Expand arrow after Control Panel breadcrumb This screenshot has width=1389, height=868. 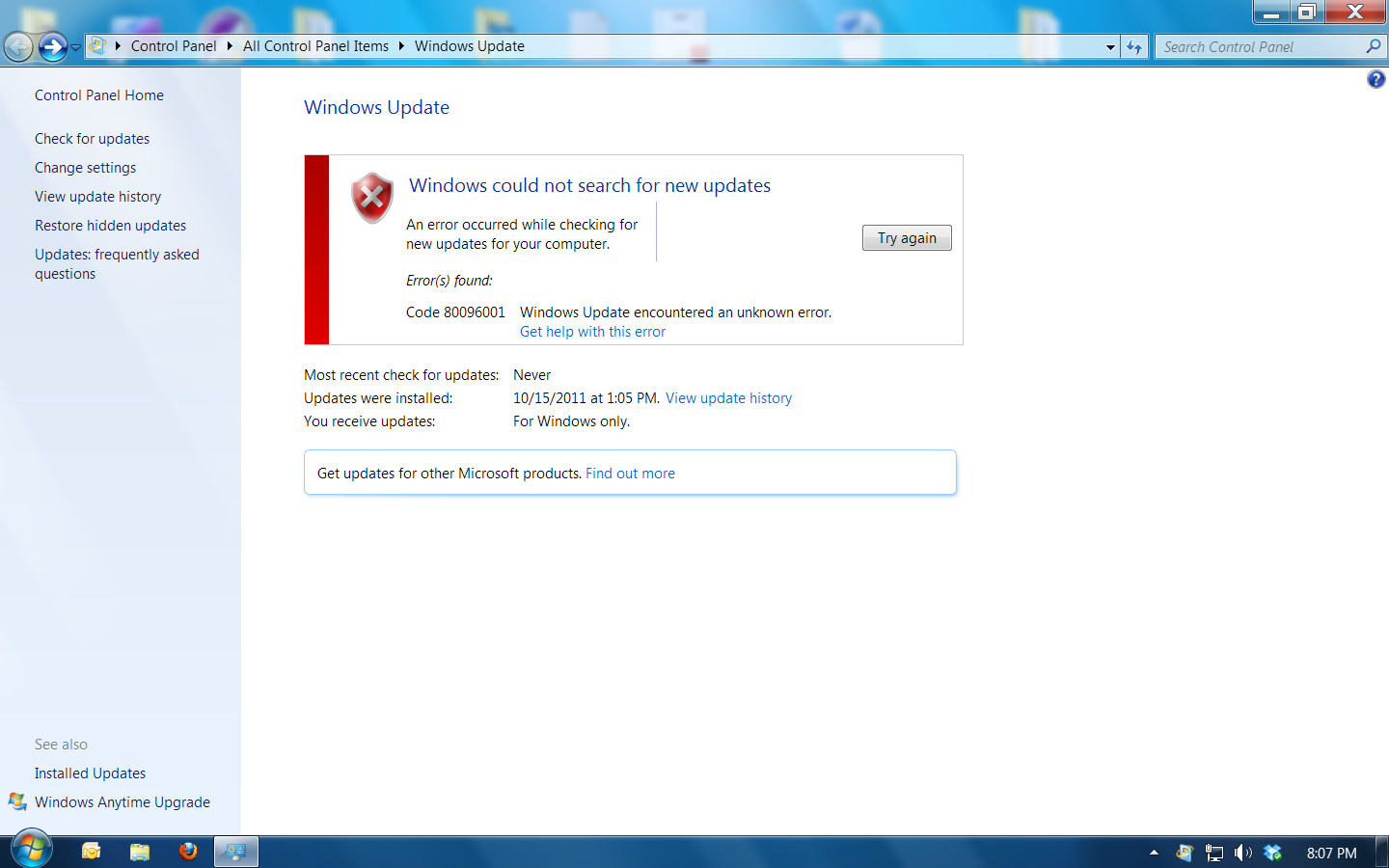[230, 45]
